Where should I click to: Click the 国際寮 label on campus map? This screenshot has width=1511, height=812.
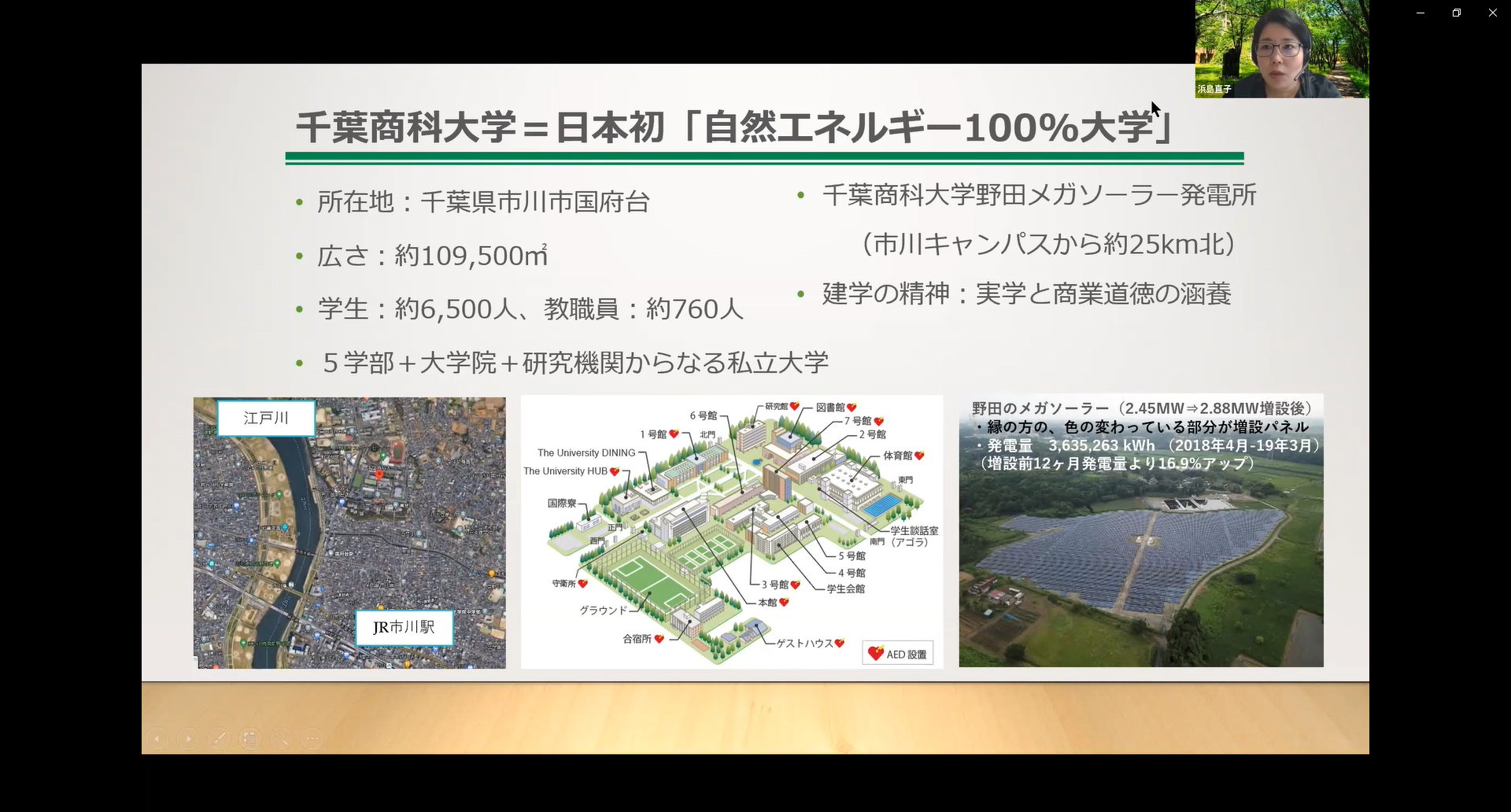[x=562, y=504]
